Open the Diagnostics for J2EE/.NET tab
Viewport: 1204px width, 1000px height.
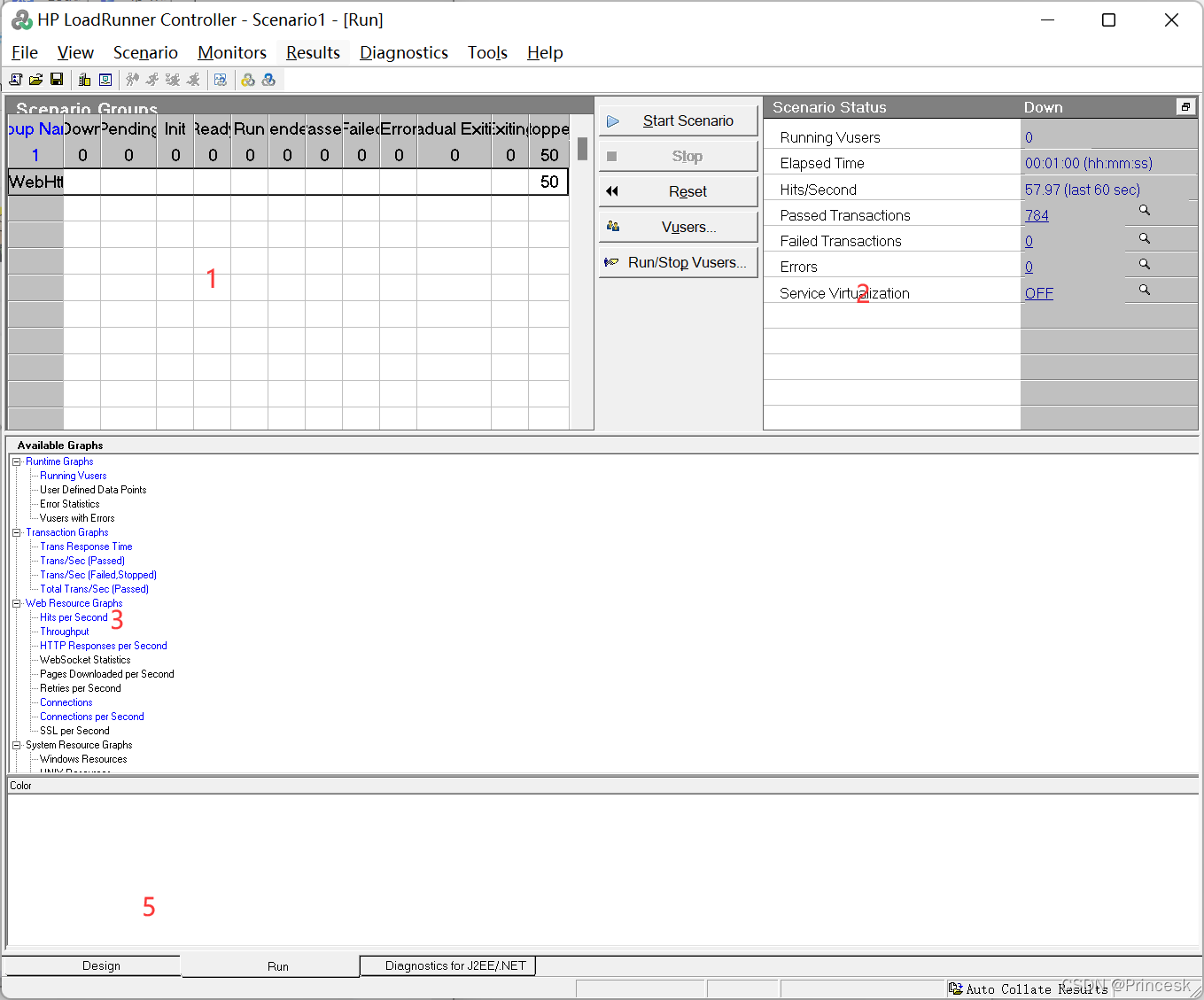click(x=448, y=966)
